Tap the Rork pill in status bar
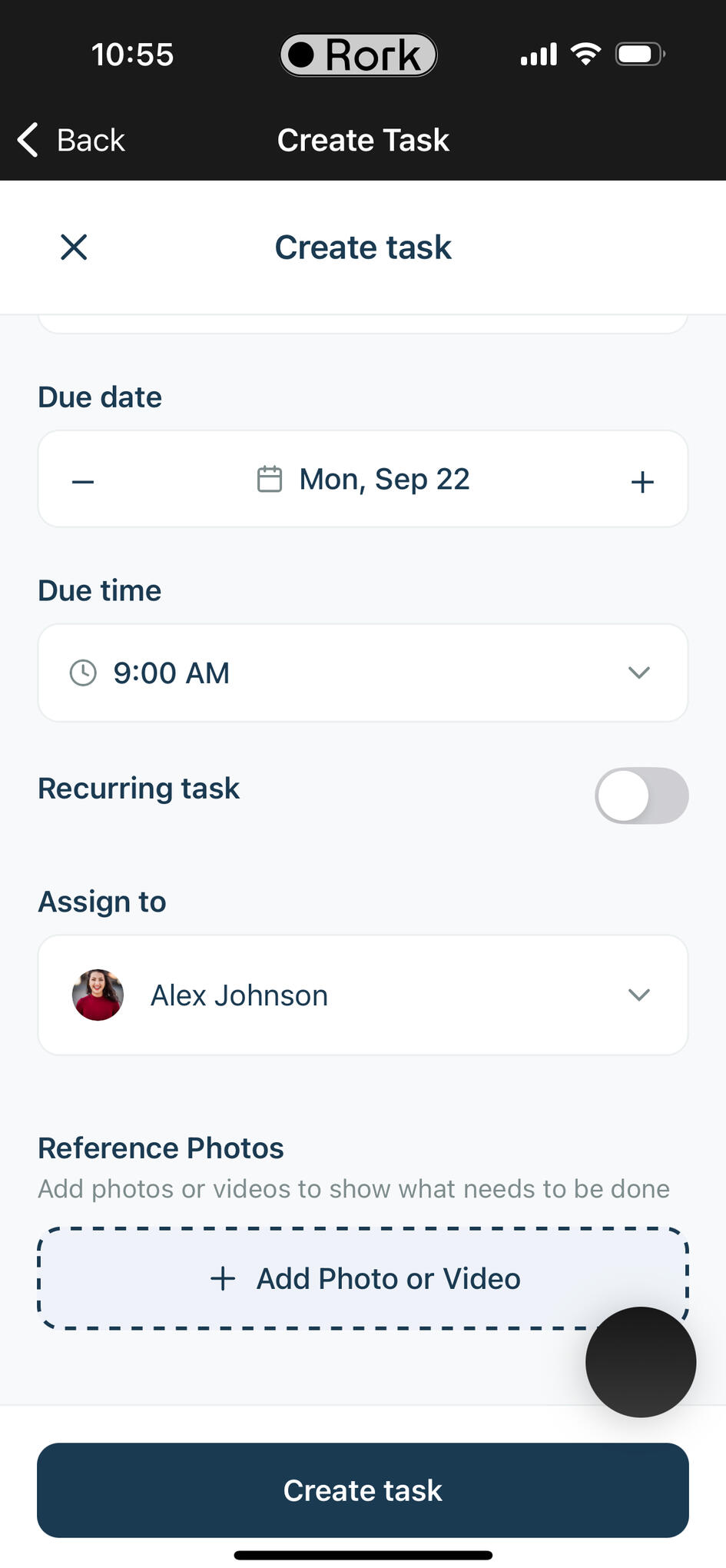Image resolution: width=726 pixels, height=1568 pixels. [x=358, y=55]
